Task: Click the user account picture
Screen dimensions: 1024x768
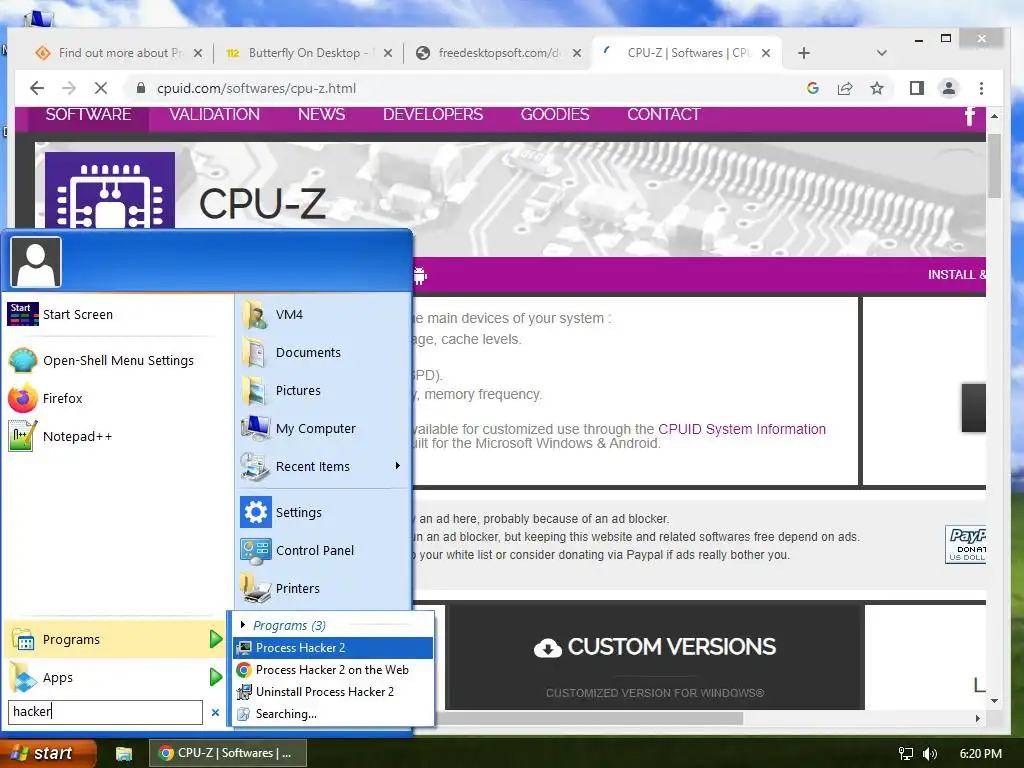Action: click(x=36, y=262)
